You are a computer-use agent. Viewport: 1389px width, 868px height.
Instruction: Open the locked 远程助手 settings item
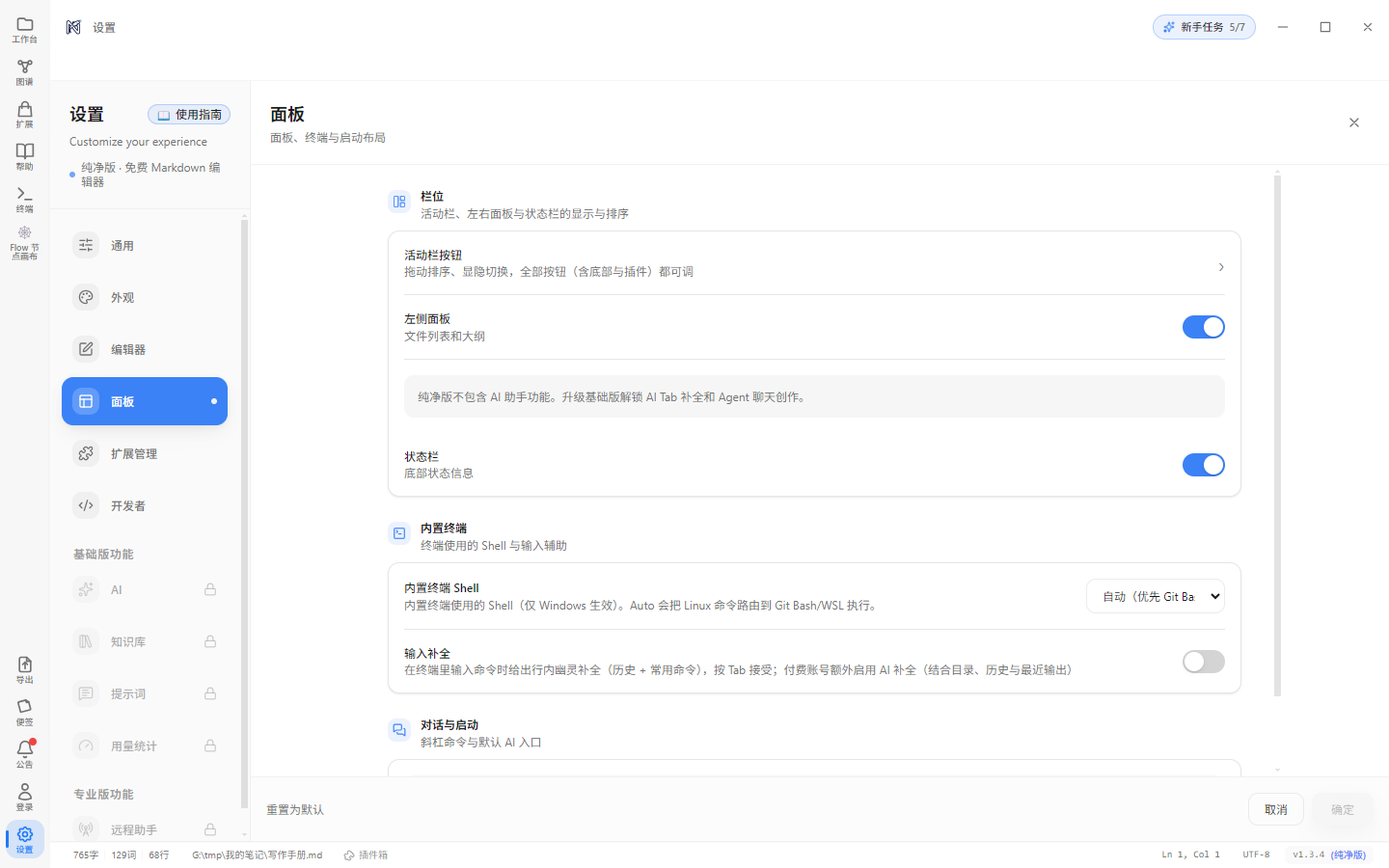pyautogui.click(x=145, y=829)
